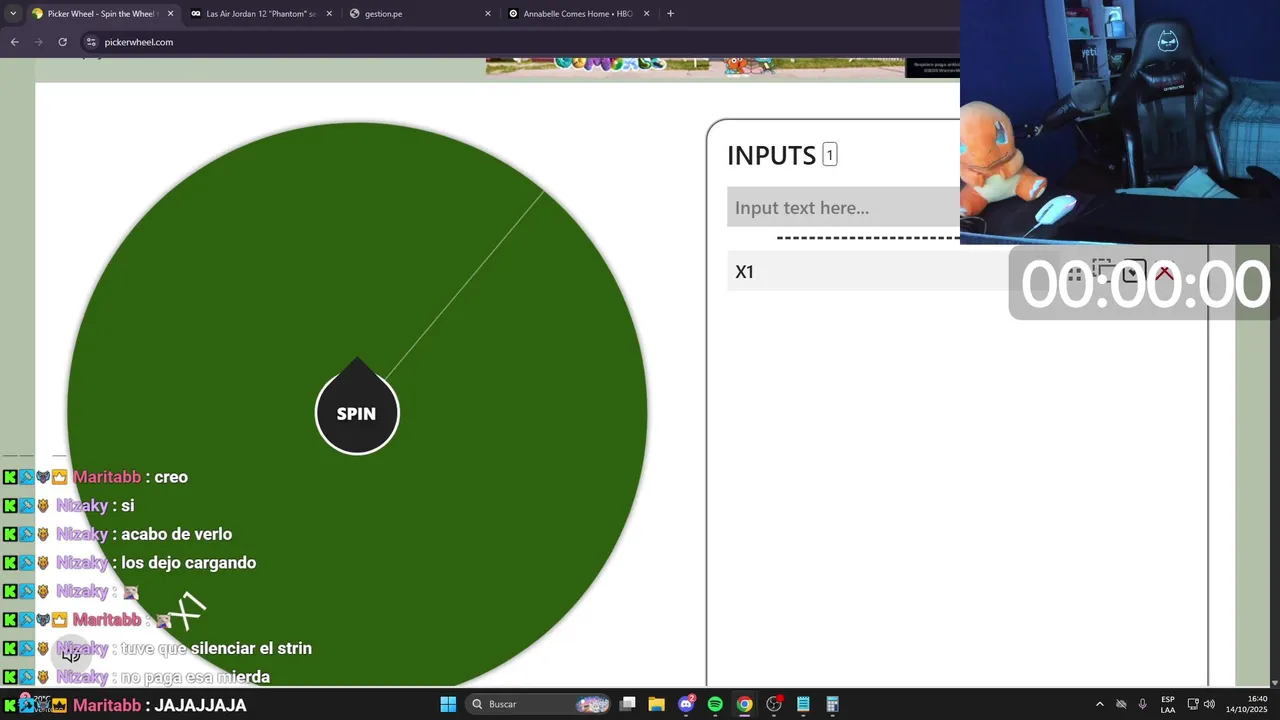Screen dimensions: 1280x720
Task: Click the INPUTS panel heading
Action: click(771, 155)
